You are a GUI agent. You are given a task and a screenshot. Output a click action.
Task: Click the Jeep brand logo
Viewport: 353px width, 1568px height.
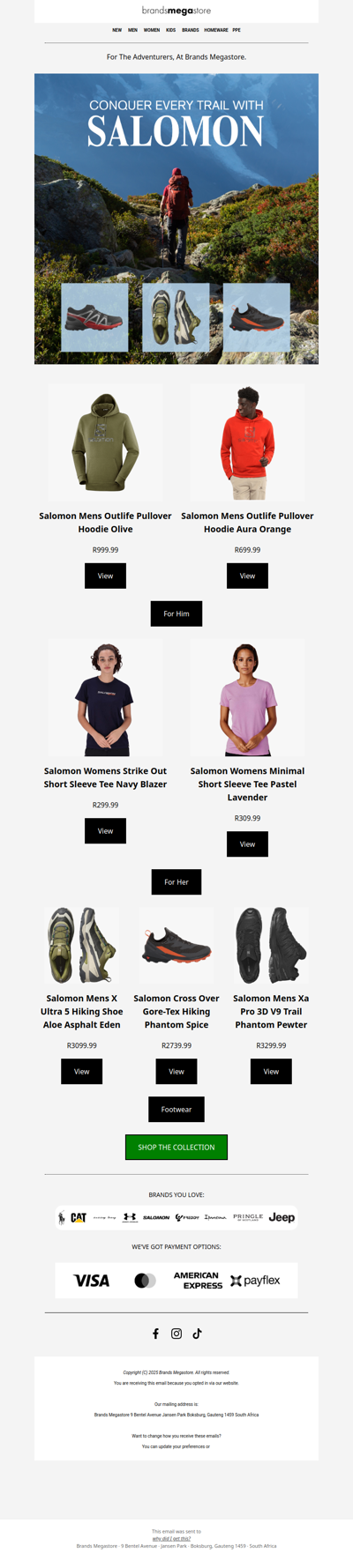click(x=282, y=1217)
